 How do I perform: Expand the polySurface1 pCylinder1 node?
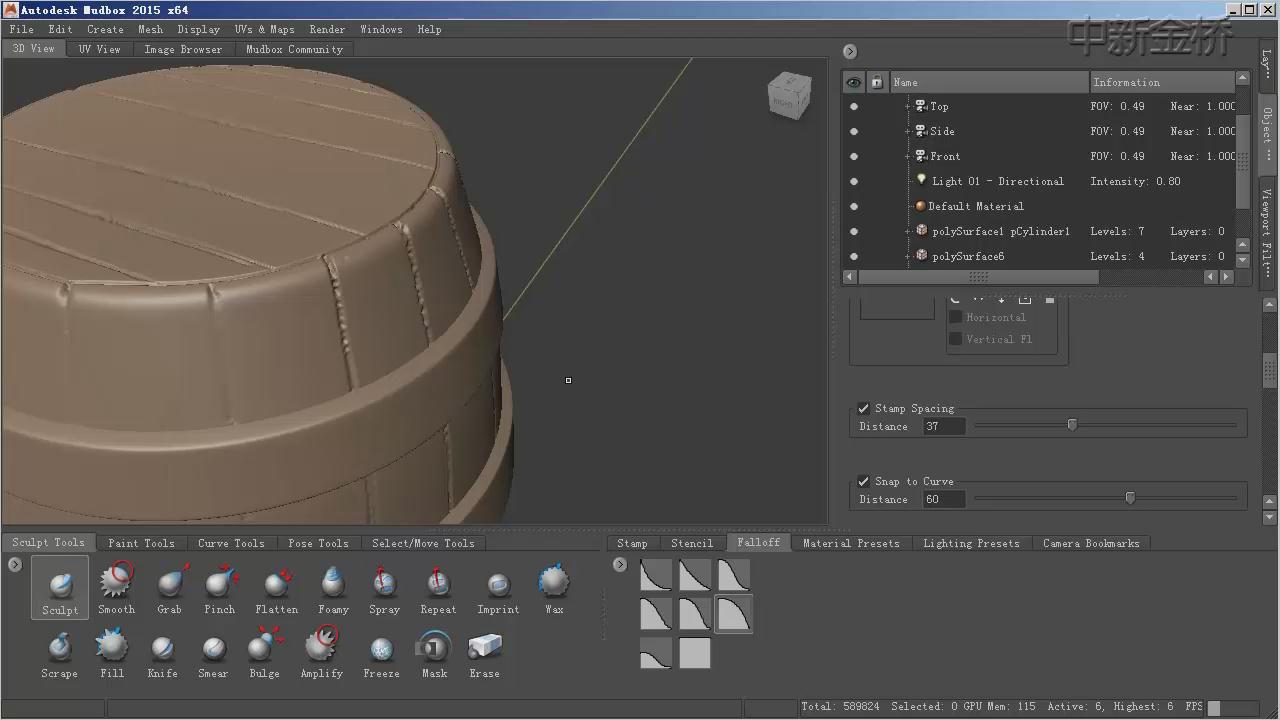click(908, 231)
